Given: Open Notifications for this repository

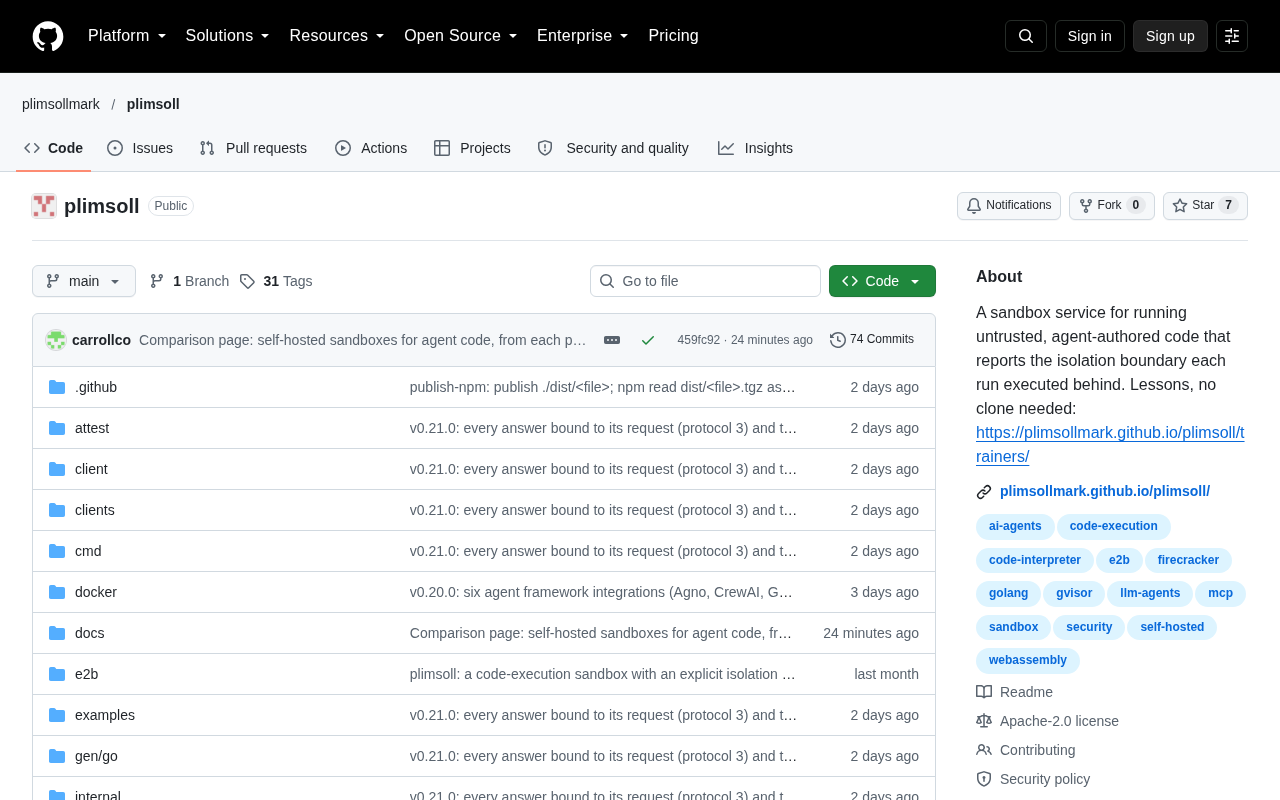Looking at the screenshot, I should pos(1009,206).
